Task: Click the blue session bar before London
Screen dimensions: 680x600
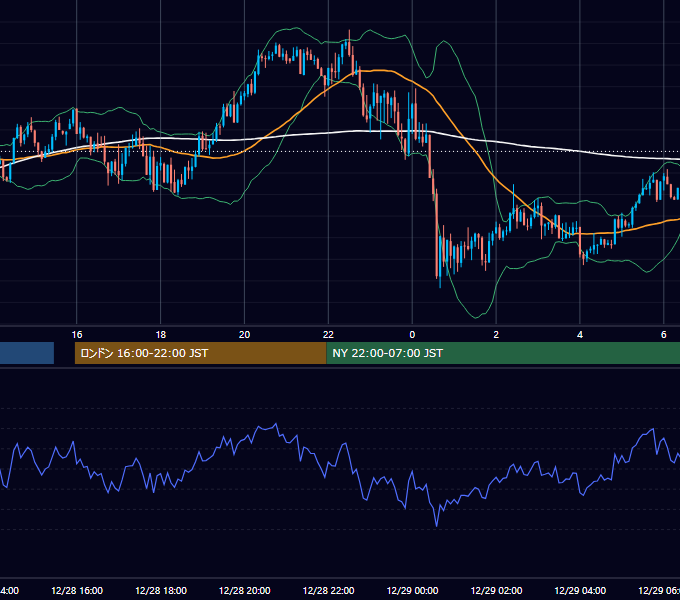Action: point(27,353)
